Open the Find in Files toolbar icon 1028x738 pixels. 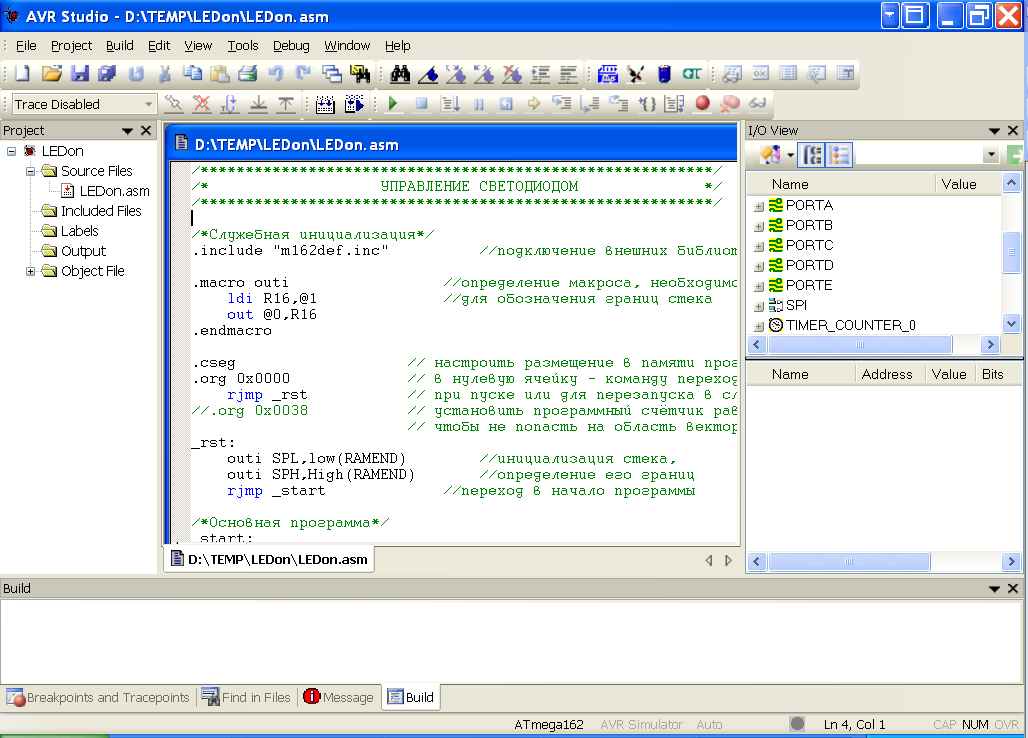[360, 73]
